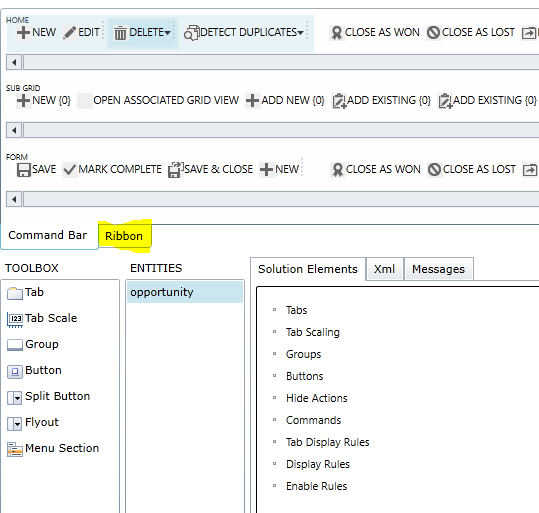Click the MARK COMPLETE button label

pos(120,169)
